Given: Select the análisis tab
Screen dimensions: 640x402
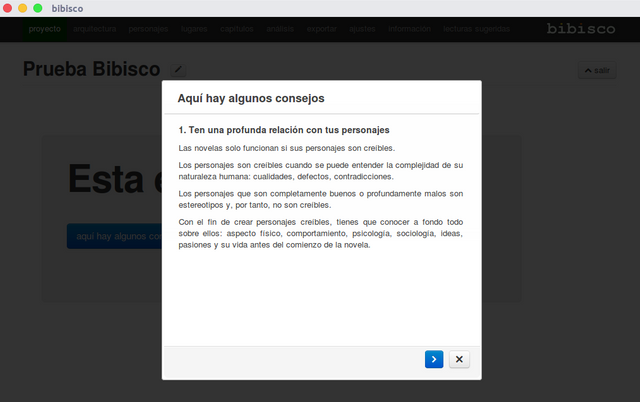Looking at the screenshot, I should click(x=280, y=29).
